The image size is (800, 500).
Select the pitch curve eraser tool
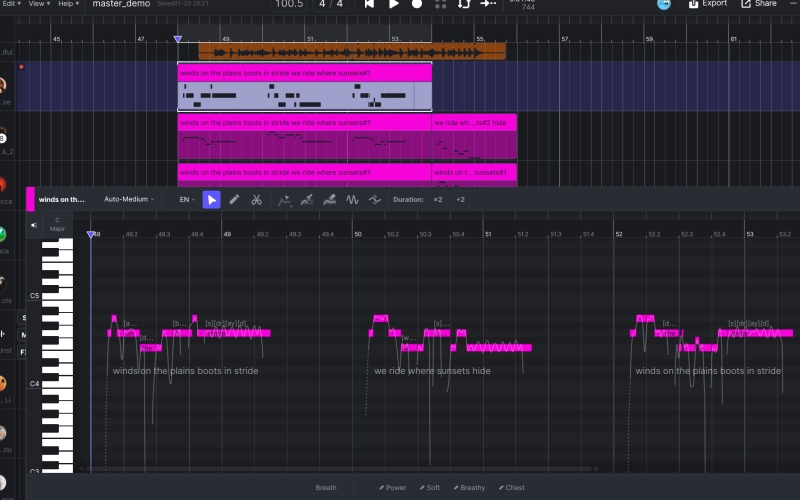tap(330, 199)
